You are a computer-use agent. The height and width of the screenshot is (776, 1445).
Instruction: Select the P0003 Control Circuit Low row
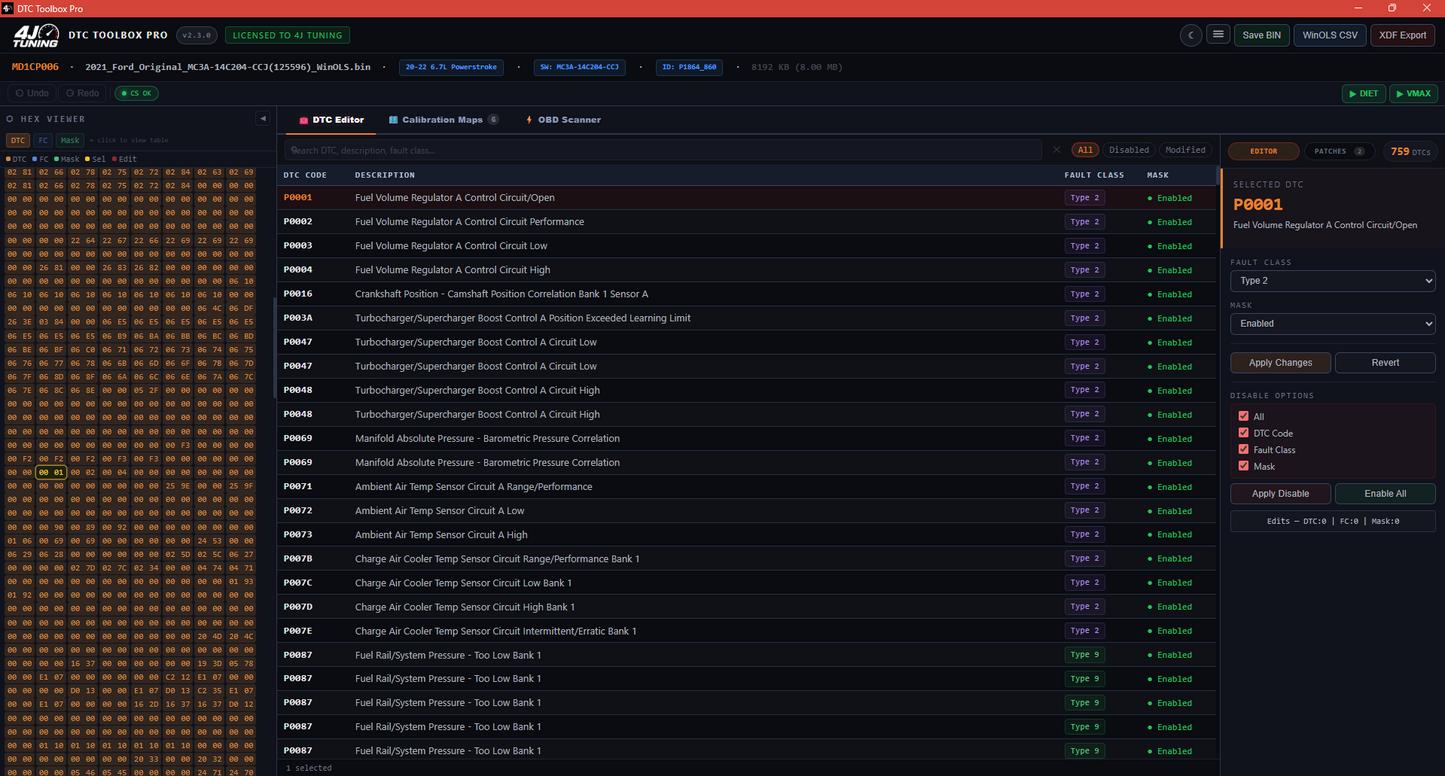746,246
